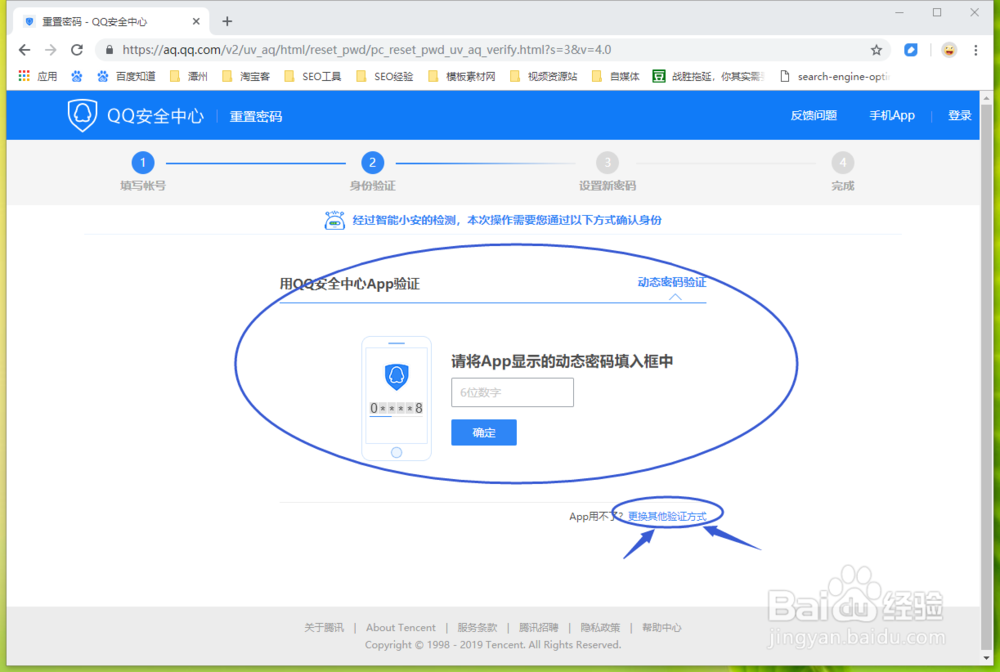Open the 淘宝客 bookmark folder
This screenshot has width=1000, height=672.
click(x=246, y=77)
